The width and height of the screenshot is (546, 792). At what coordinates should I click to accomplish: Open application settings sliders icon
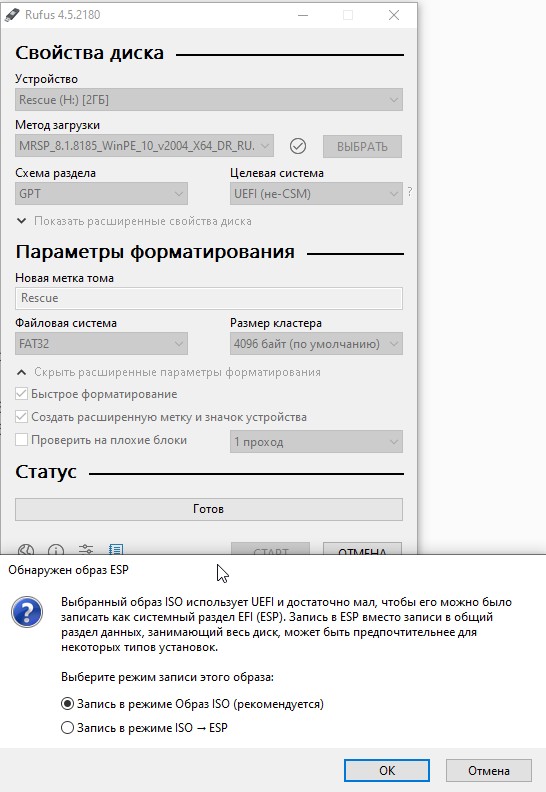point(86,549)
